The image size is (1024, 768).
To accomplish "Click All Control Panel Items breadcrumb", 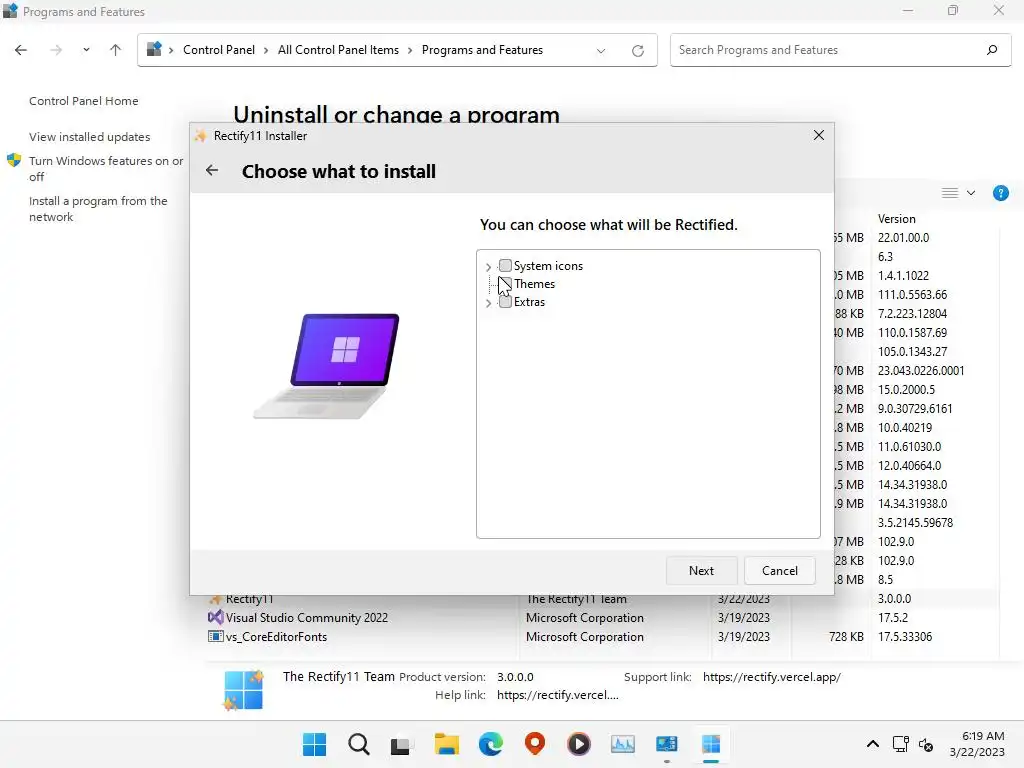I will click(x=338, y=50).
